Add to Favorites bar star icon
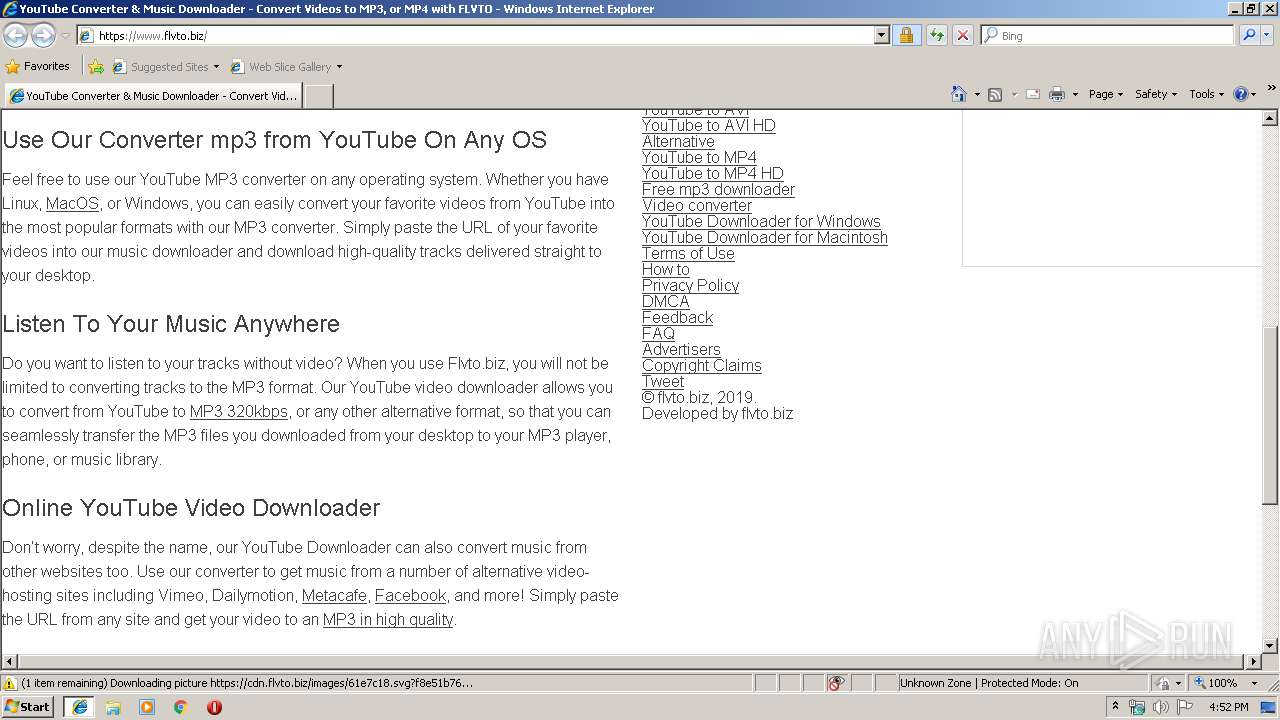 pyautogui.click(x=96, y=67)
